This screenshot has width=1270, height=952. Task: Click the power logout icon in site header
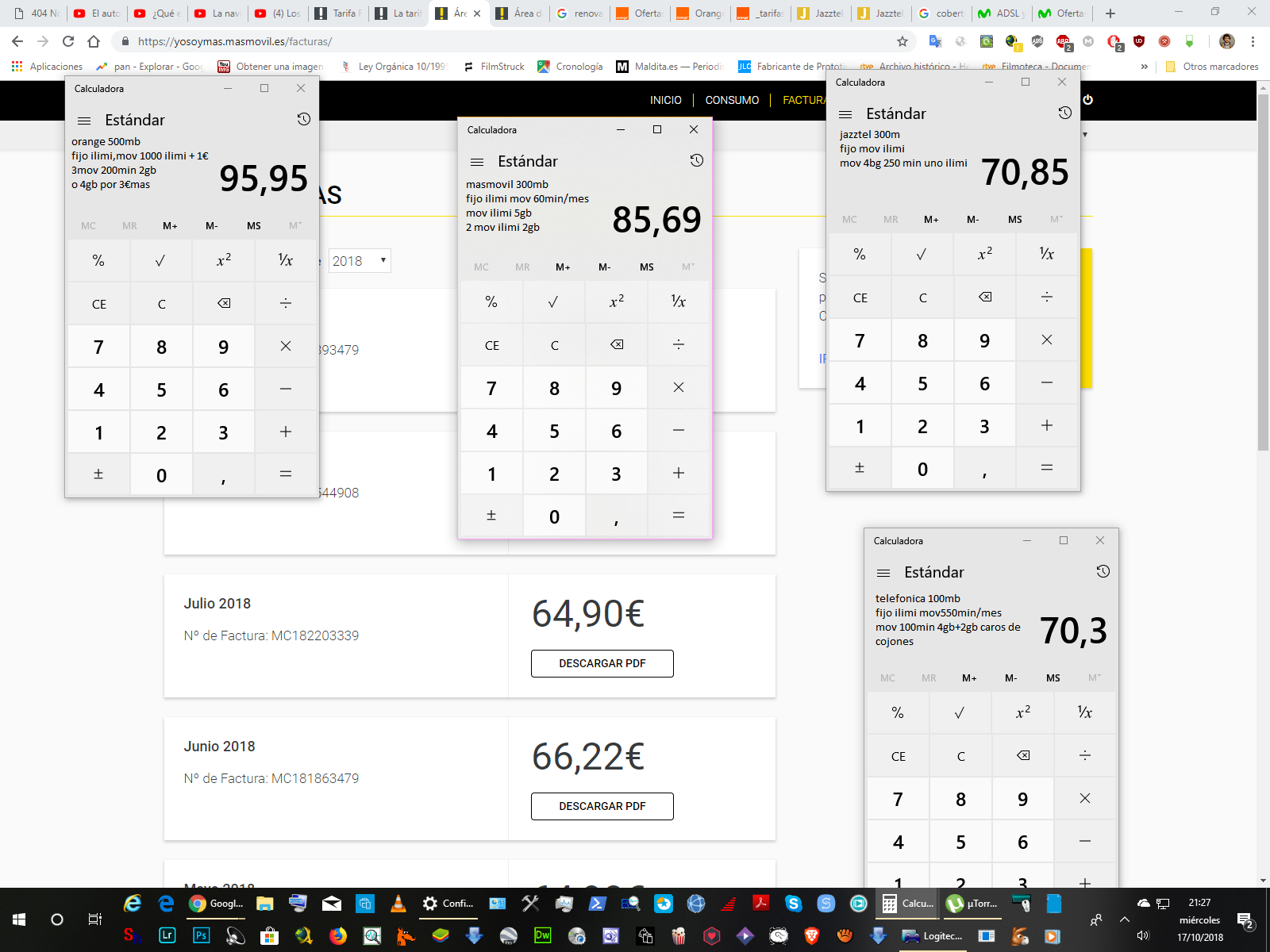[x=1087, y=100]
